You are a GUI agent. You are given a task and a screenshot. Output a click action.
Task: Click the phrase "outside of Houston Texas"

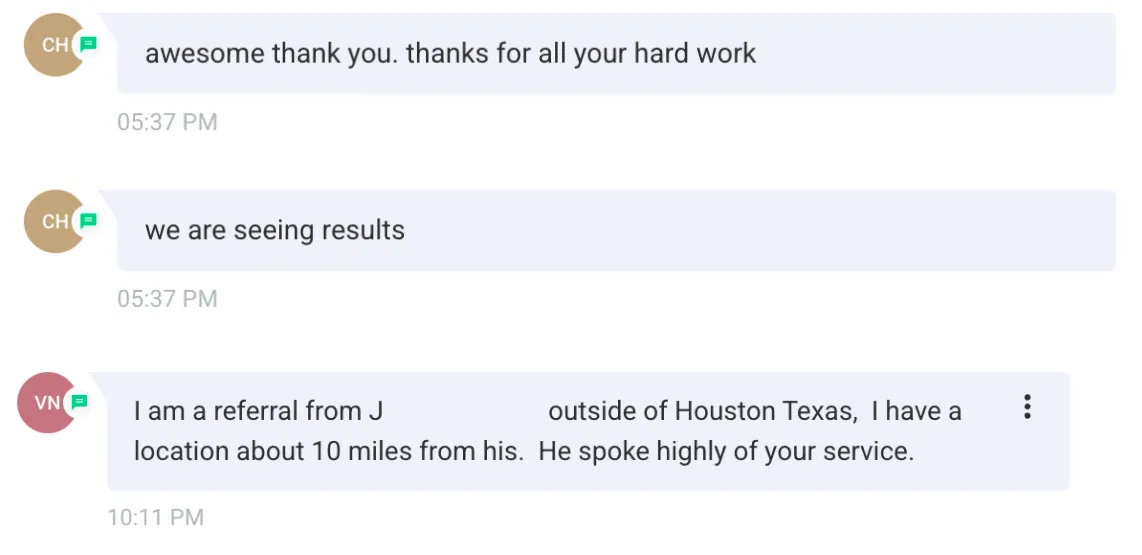[x=700, y=412]
